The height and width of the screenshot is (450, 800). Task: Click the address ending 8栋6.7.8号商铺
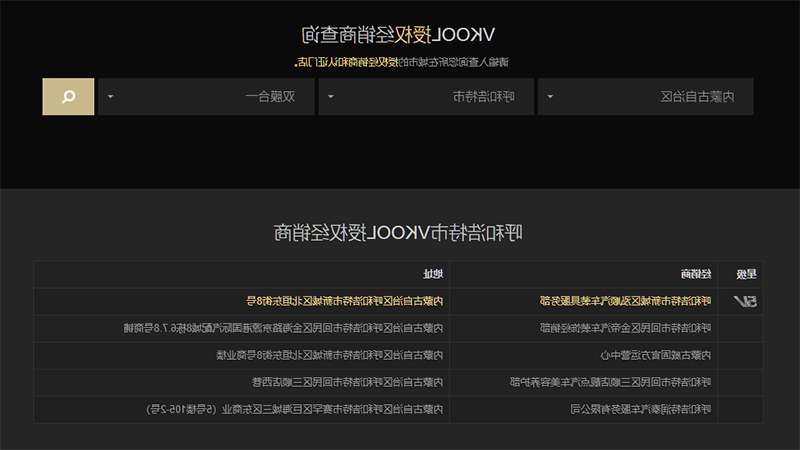point(283,328)
